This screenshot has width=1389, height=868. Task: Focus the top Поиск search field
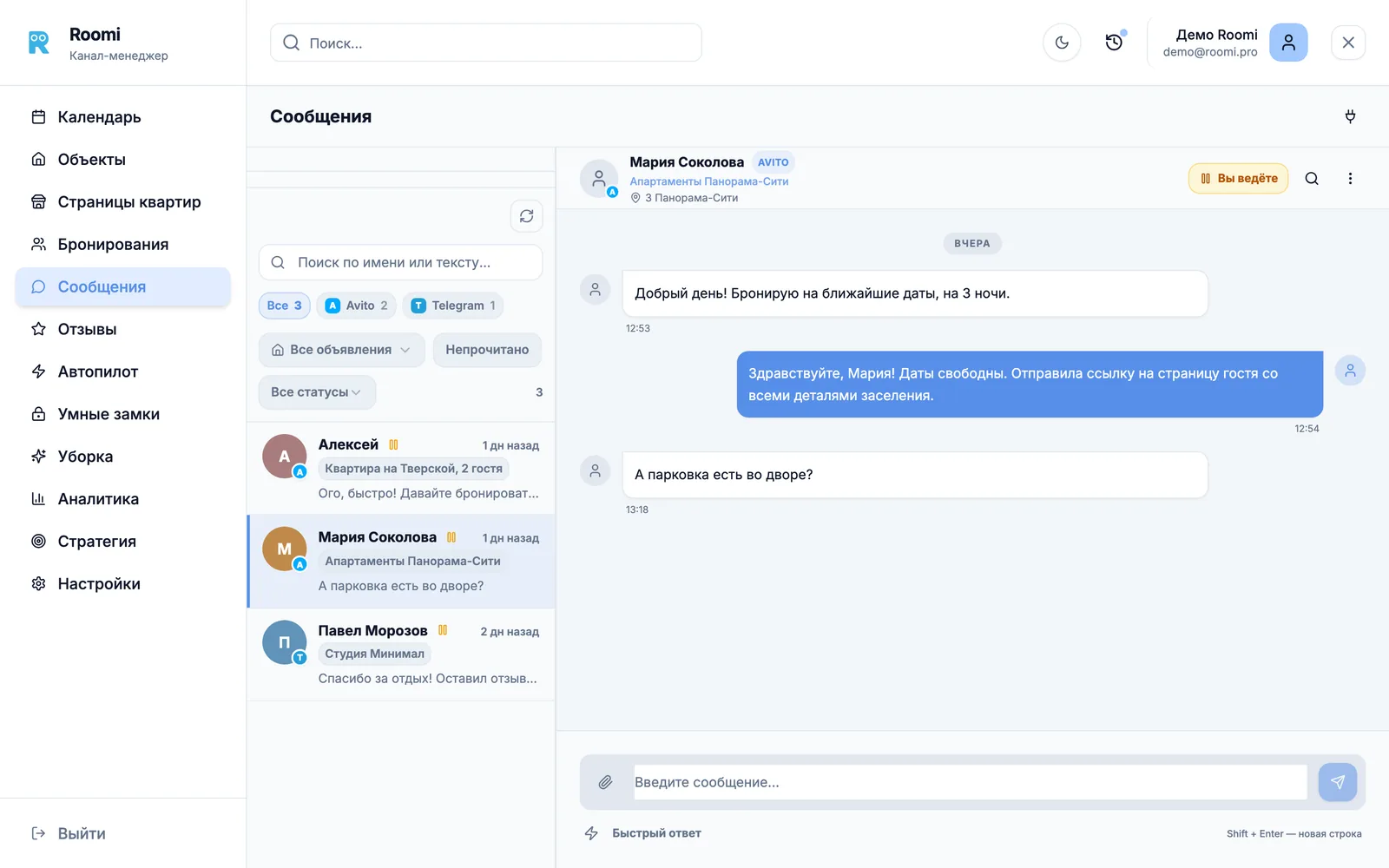click(486, 43)
